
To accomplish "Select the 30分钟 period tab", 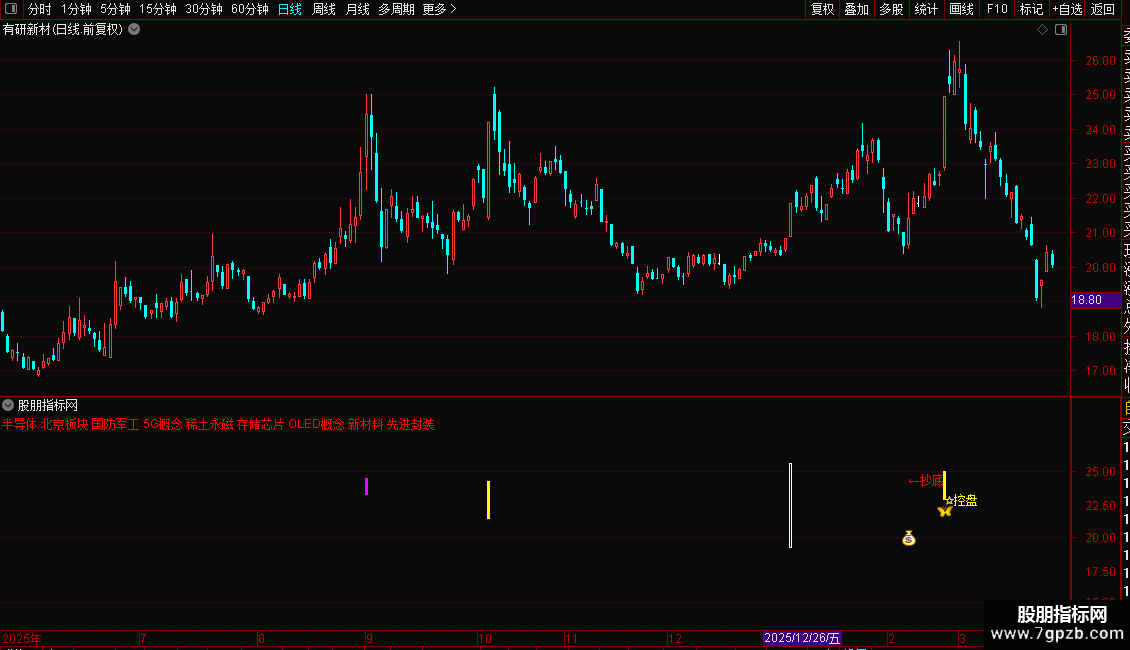I will point(204,9).
